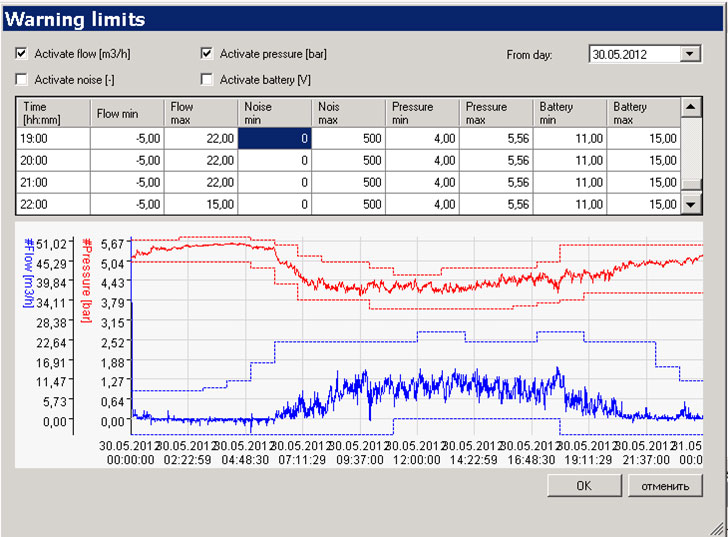Open the From day date dropdown
728x537 pixels.
pos(690,54)
